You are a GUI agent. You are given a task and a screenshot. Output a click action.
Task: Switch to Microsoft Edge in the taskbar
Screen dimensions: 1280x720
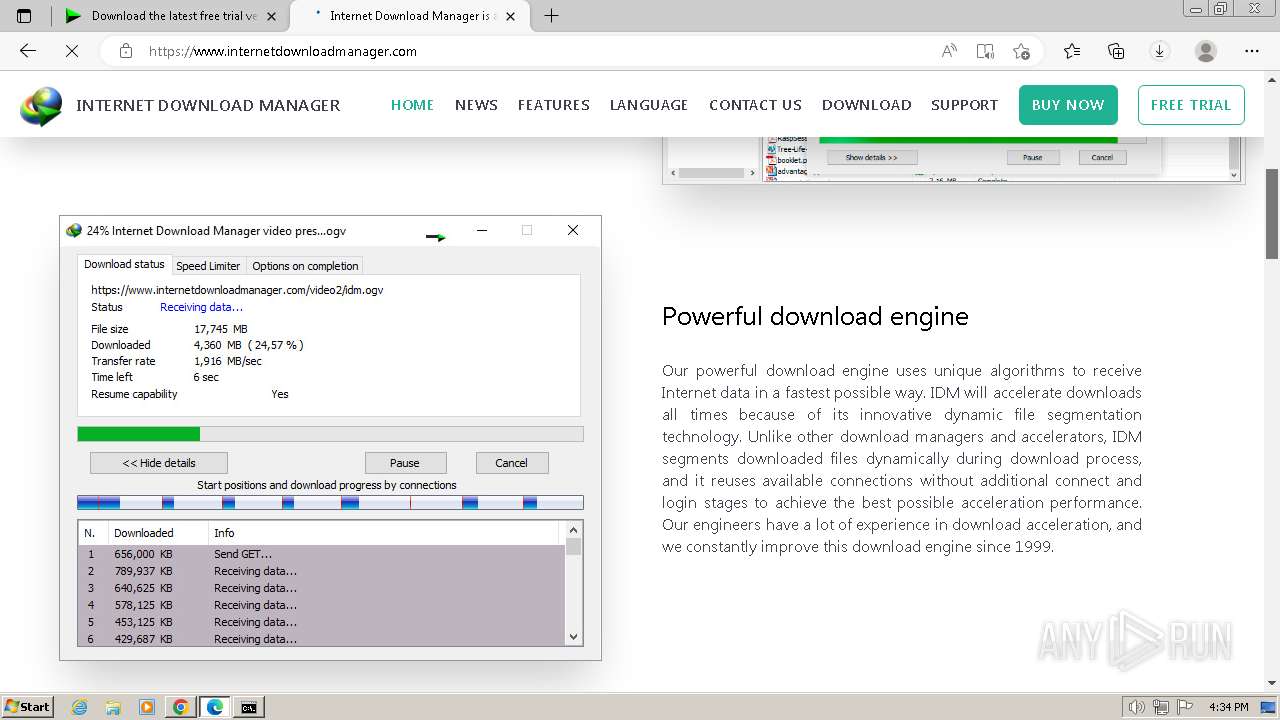click(215, 707)
